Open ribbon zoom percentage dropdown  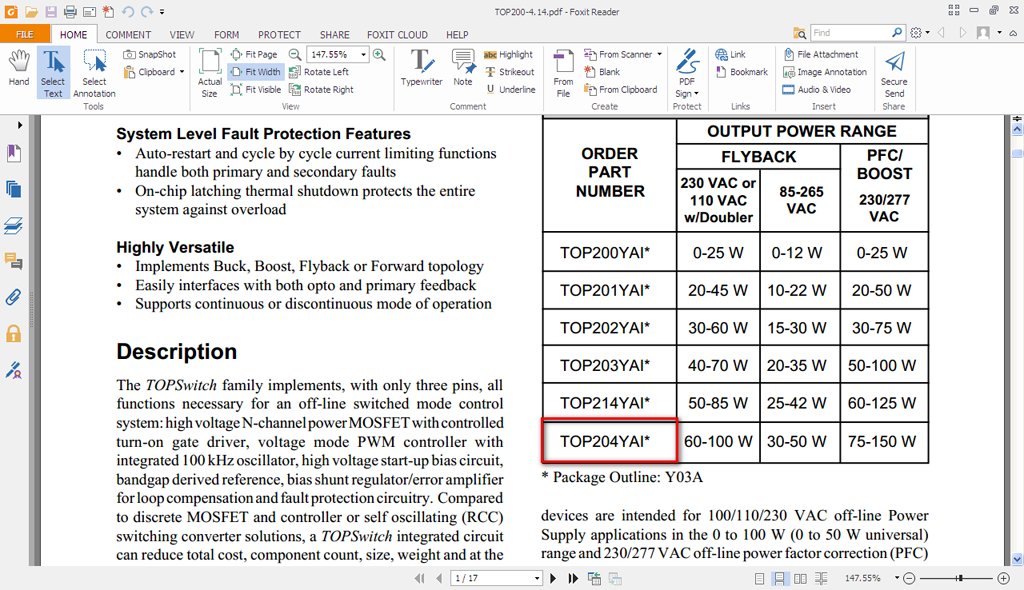[364, 54]
